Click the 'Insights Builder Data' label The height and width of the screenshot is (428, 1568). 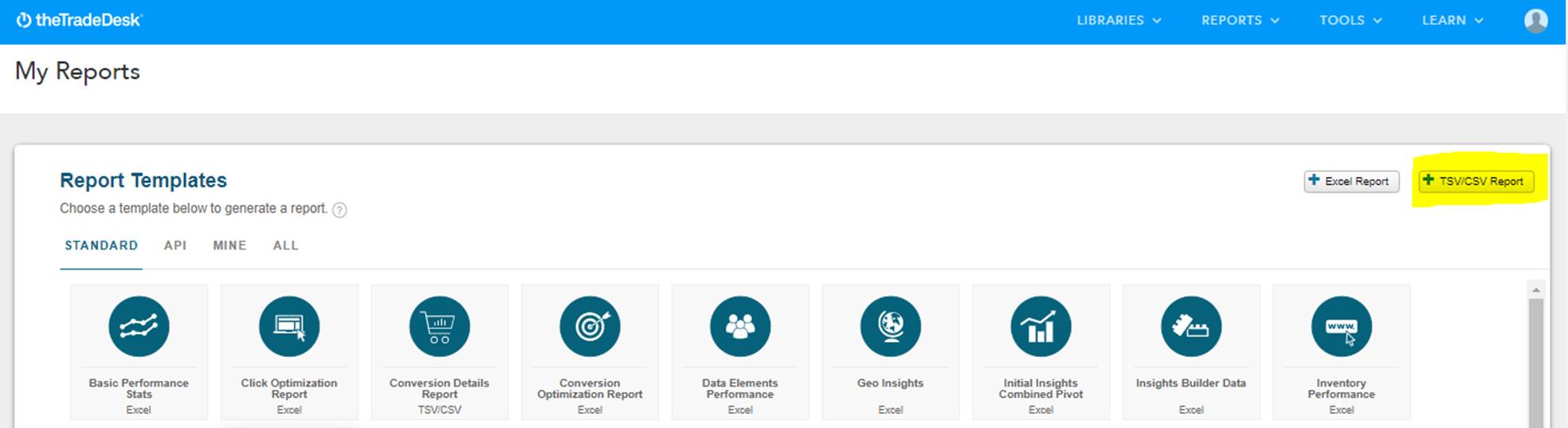pyautogui.click(x=1191, y=383)
